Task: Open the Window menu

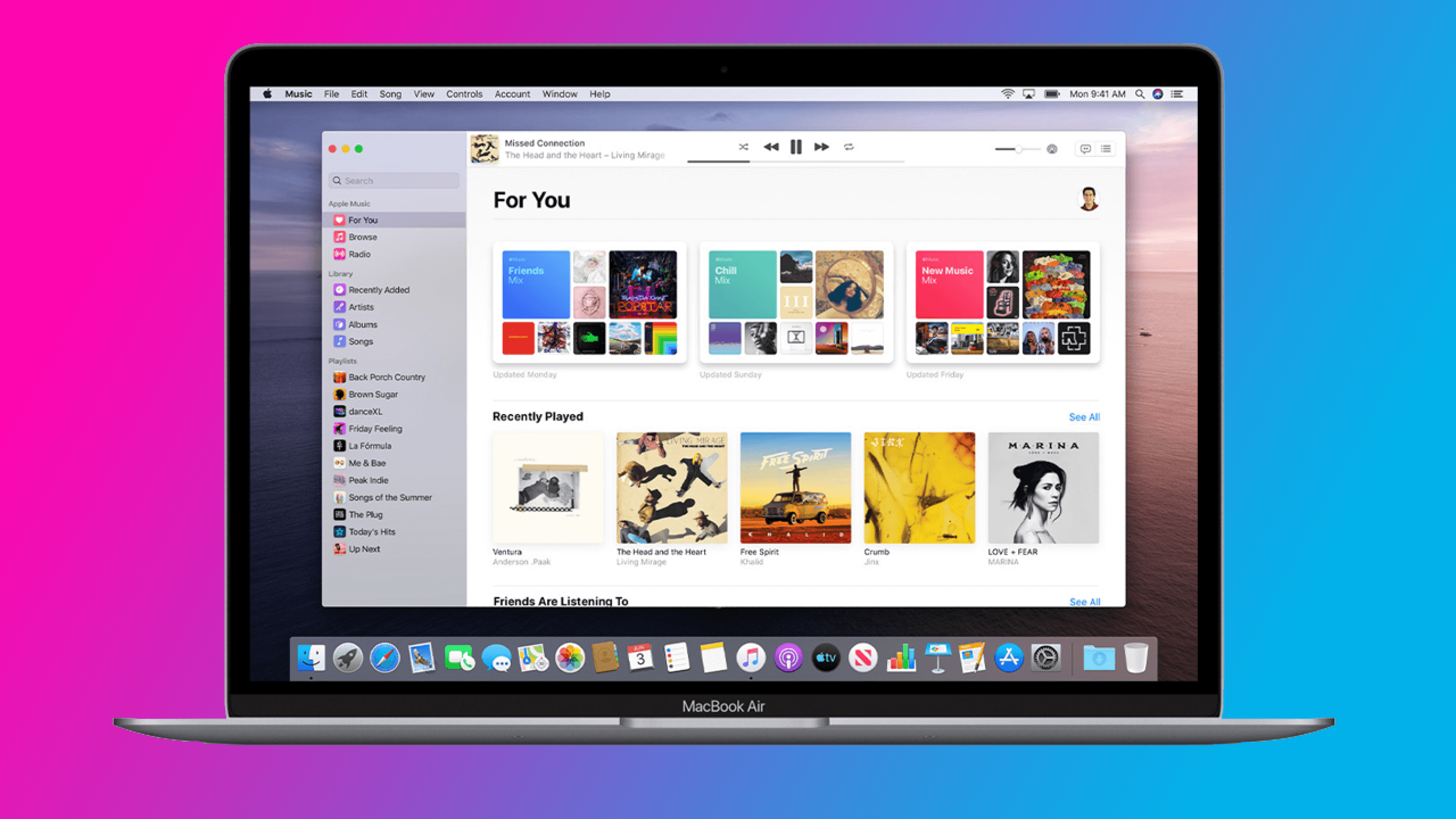Action: click(560, 94)
